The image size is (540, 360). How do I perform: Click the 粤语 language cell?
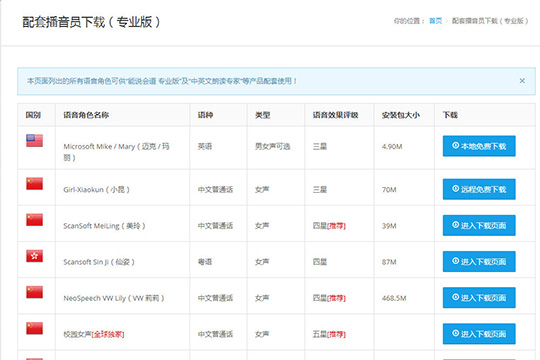click(205, 262)
